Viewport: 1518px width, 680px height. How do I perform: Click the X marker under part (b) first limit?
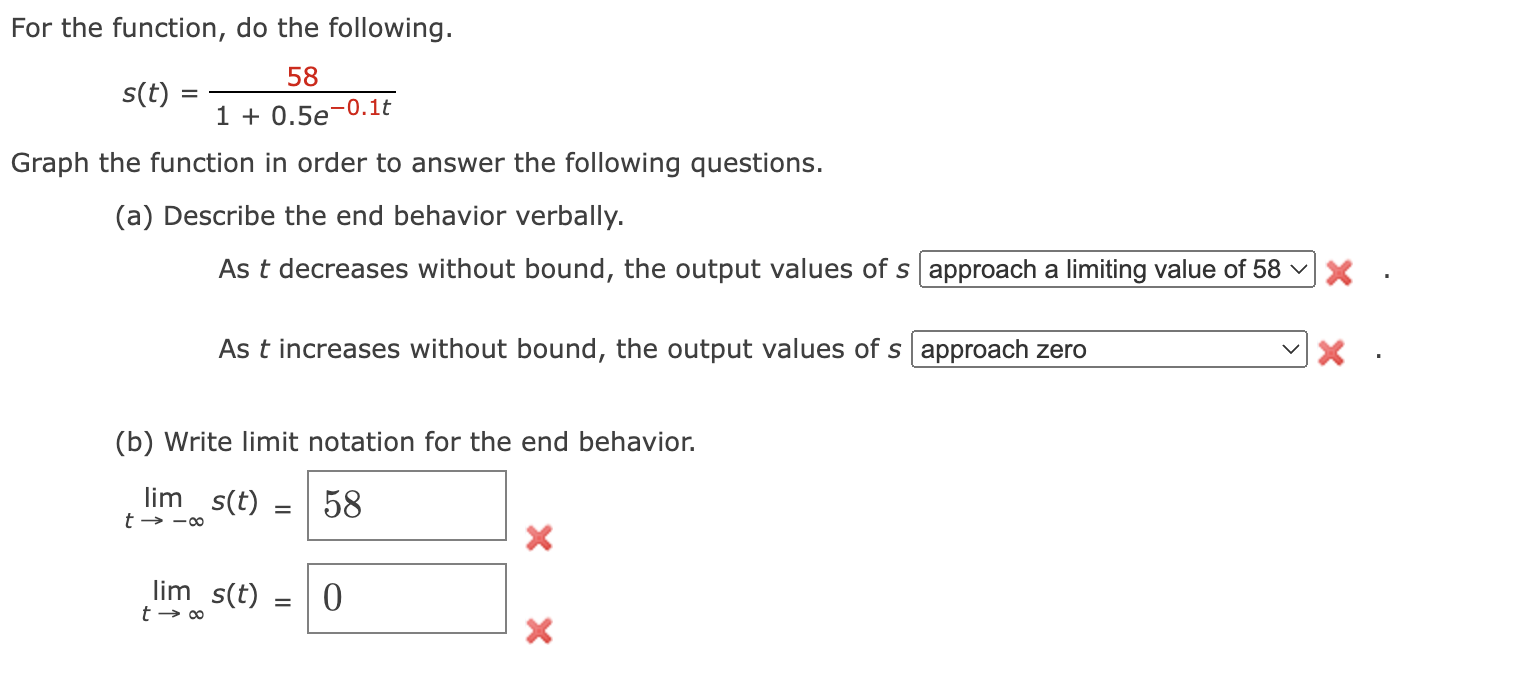tap(539, 538)
